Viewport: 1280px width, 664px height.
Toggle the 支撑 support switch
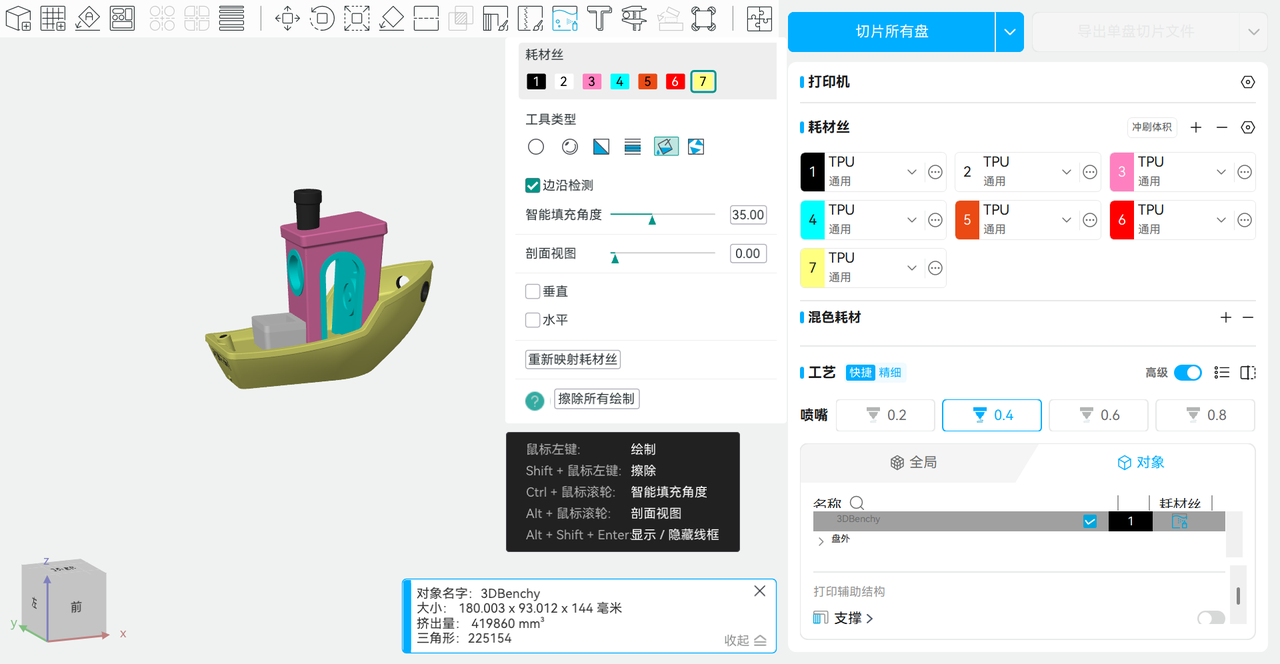1211,618
